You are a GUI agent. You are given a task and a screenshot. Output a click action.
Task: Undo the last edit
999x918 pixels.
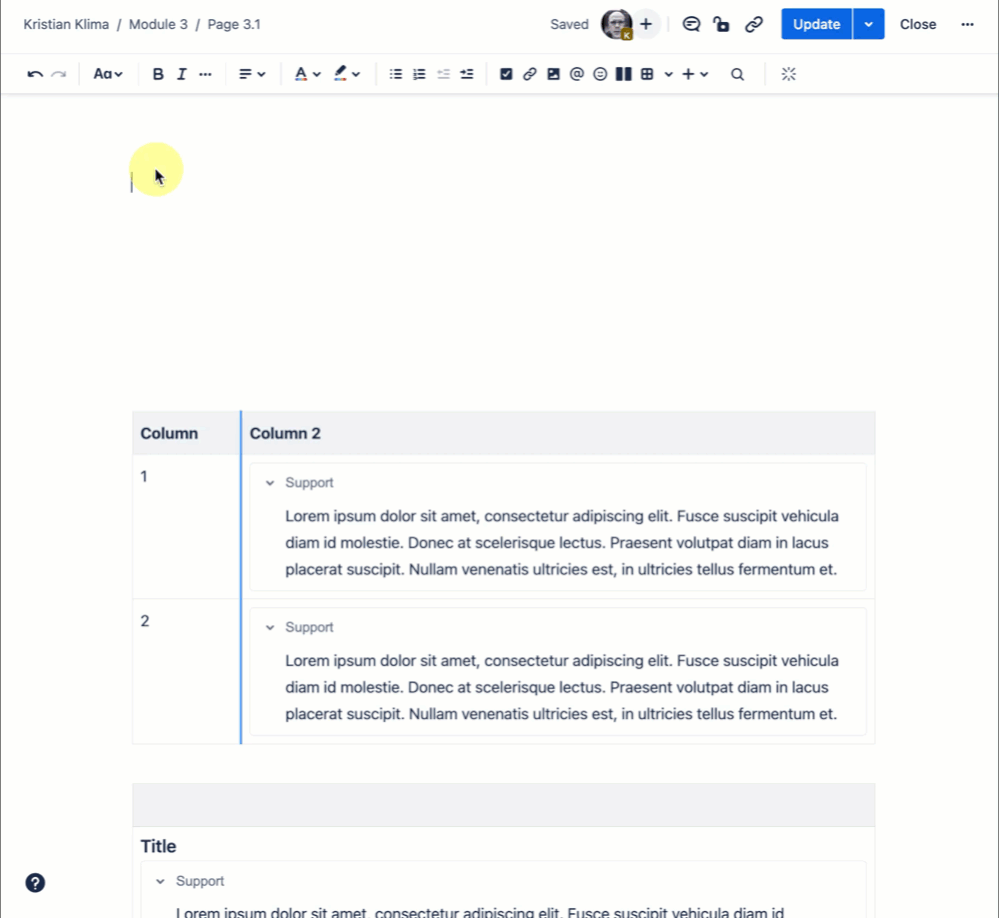click(35, 75)
